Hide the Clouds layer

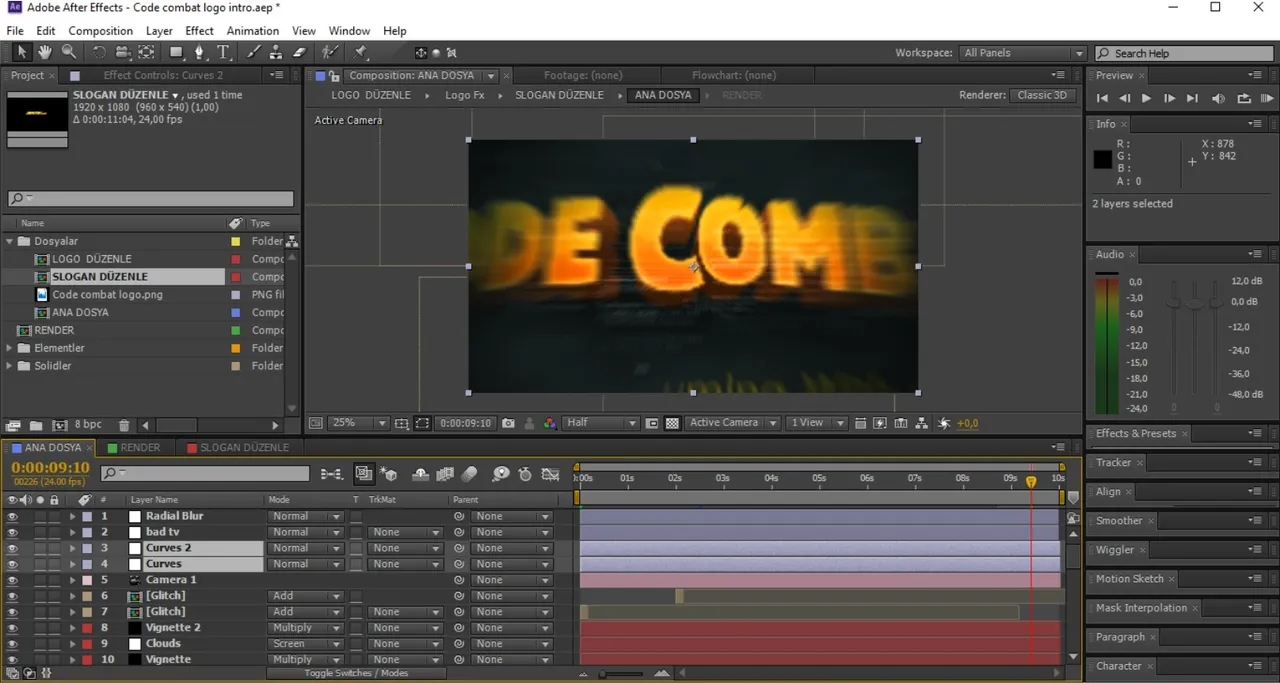point(13,644)
